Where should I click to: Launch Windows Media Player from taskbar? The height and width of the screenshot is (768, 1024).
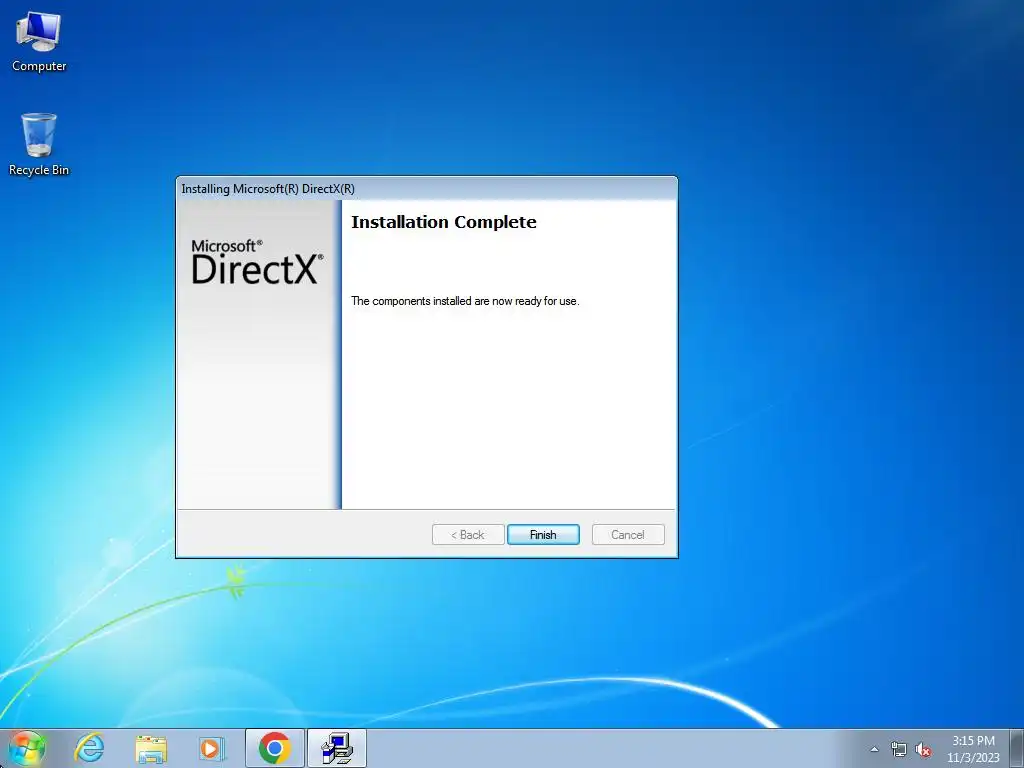coord(212,748)
